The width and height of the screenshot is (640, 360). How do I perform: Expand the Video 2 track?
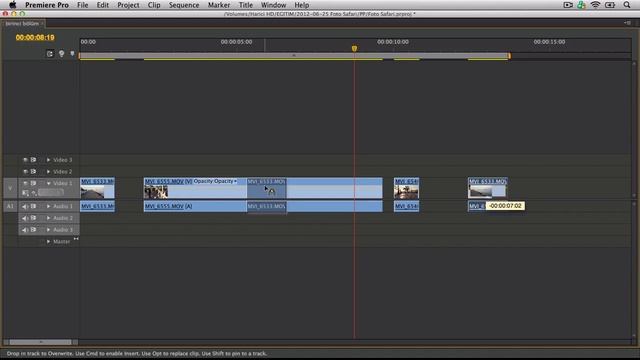point(48,171)
